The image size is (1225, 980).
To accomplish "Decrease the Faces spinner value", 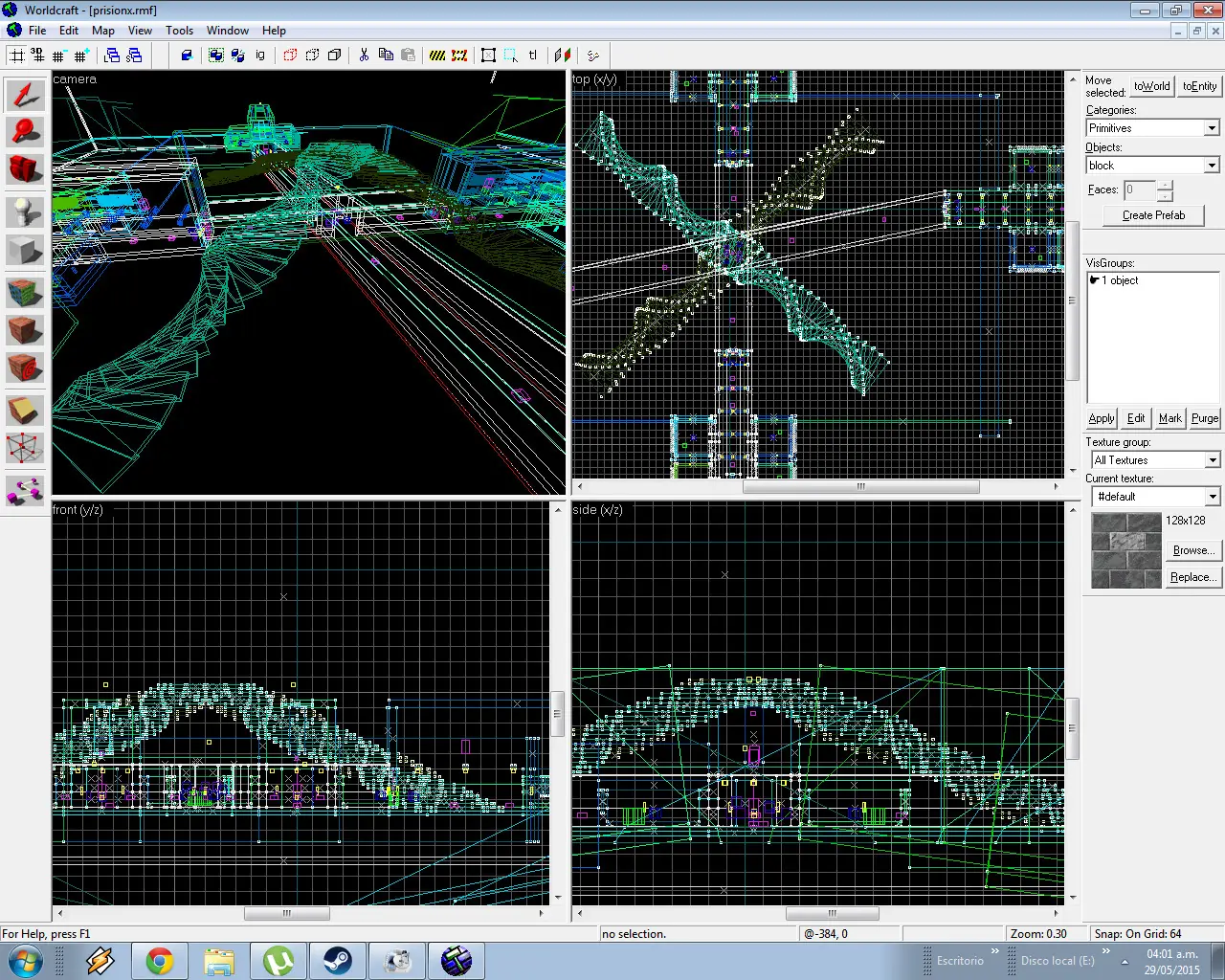I will [1165, 195].
